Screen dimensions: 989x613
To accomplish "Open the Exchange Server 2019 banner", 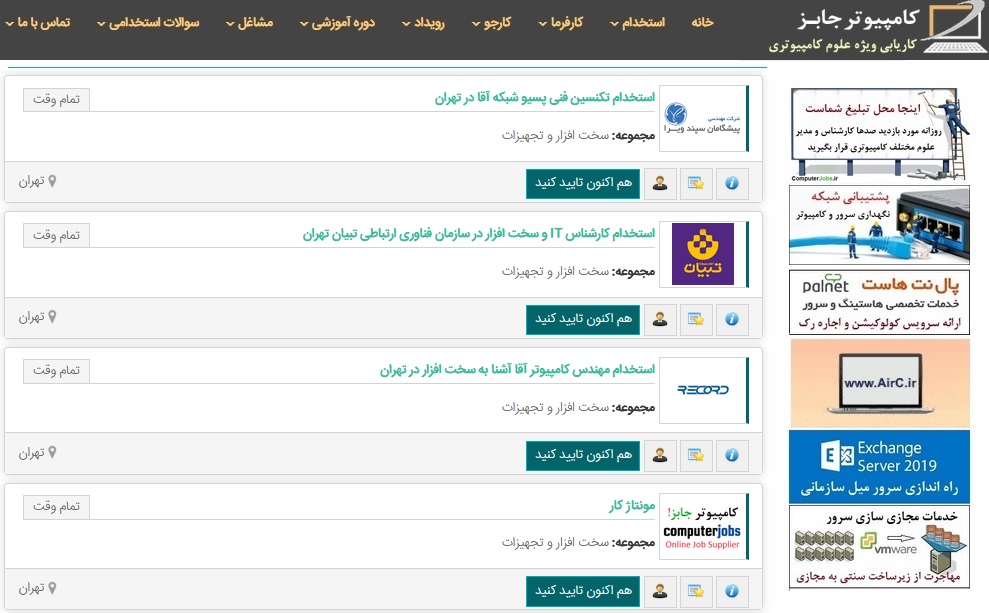I will point(879,467).
